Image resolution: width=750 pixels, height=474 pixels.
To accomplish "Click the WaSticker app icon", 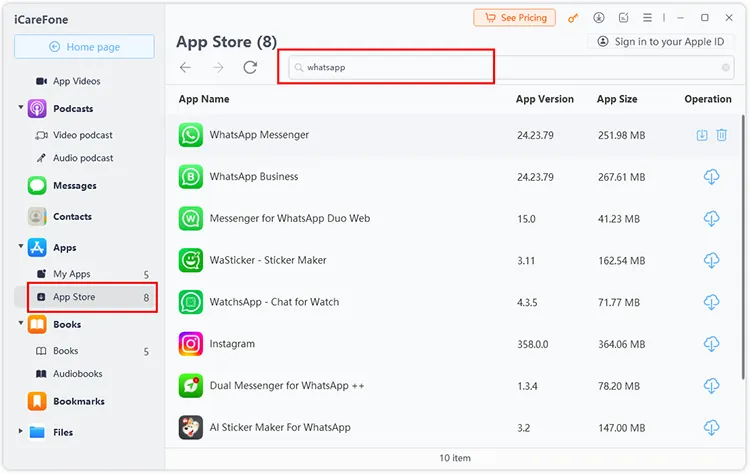I will [x=191, y=260].
